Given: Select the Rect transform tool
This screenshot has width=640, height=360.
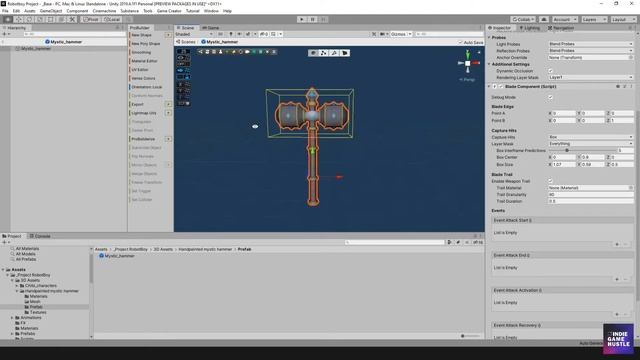Looking at the screenshot, I should tap(50, 19).
